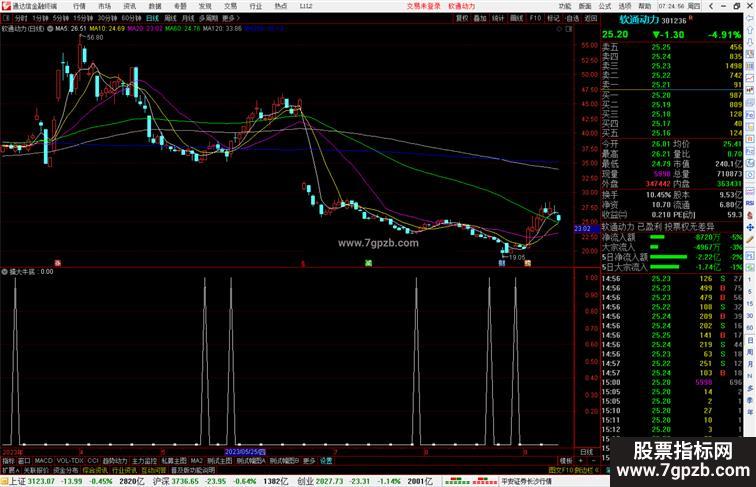Click the 返回 back button
This screenshot has height=487, width=756.
tap(591, 18)
